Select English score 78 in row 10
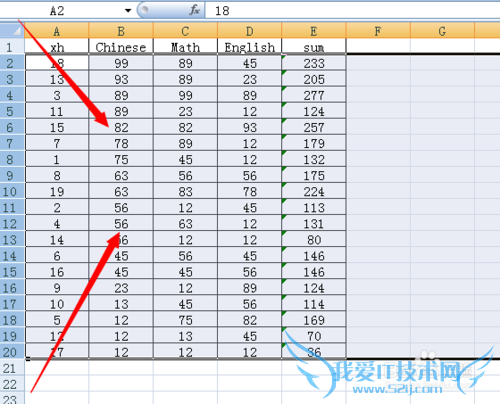The width and height of the screenshot is (500, 404). (250, 191)
